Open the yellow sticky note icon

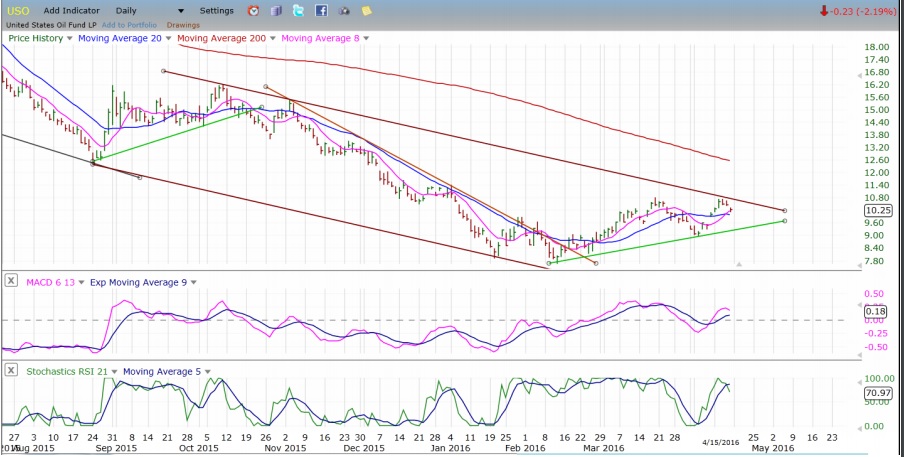pyautogui.click(x=367, y=11)
